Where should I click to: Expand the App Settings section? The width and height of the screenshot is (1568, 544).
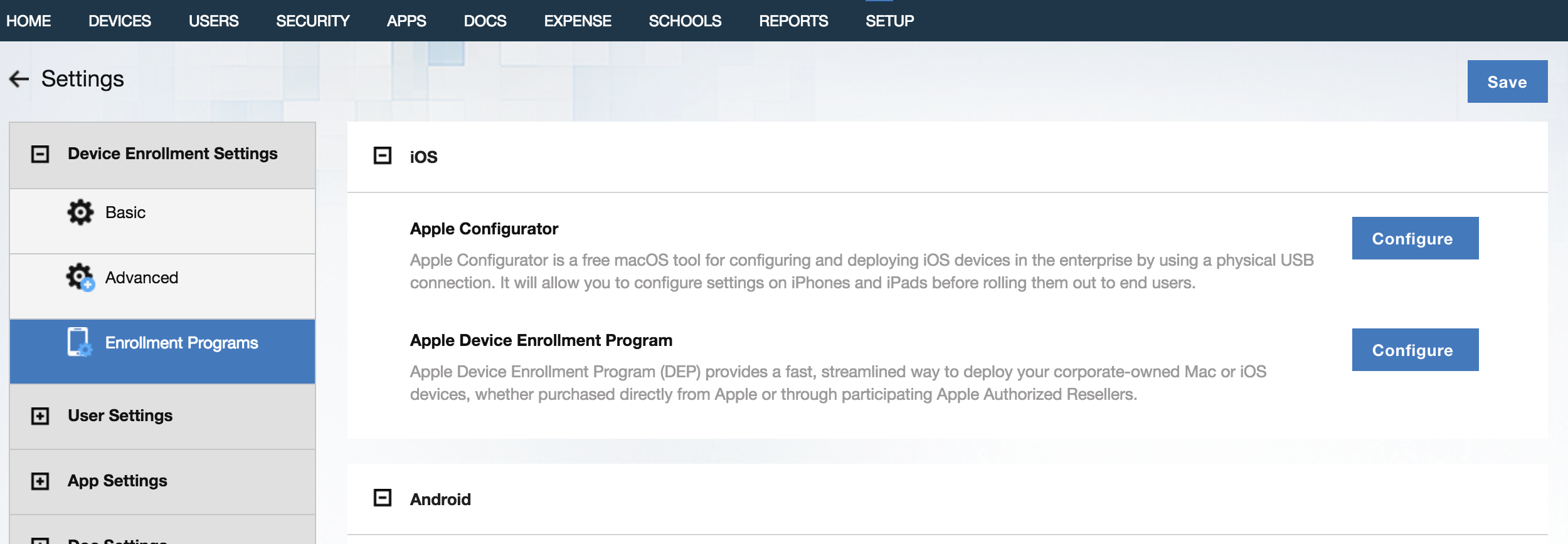[40, 481]
